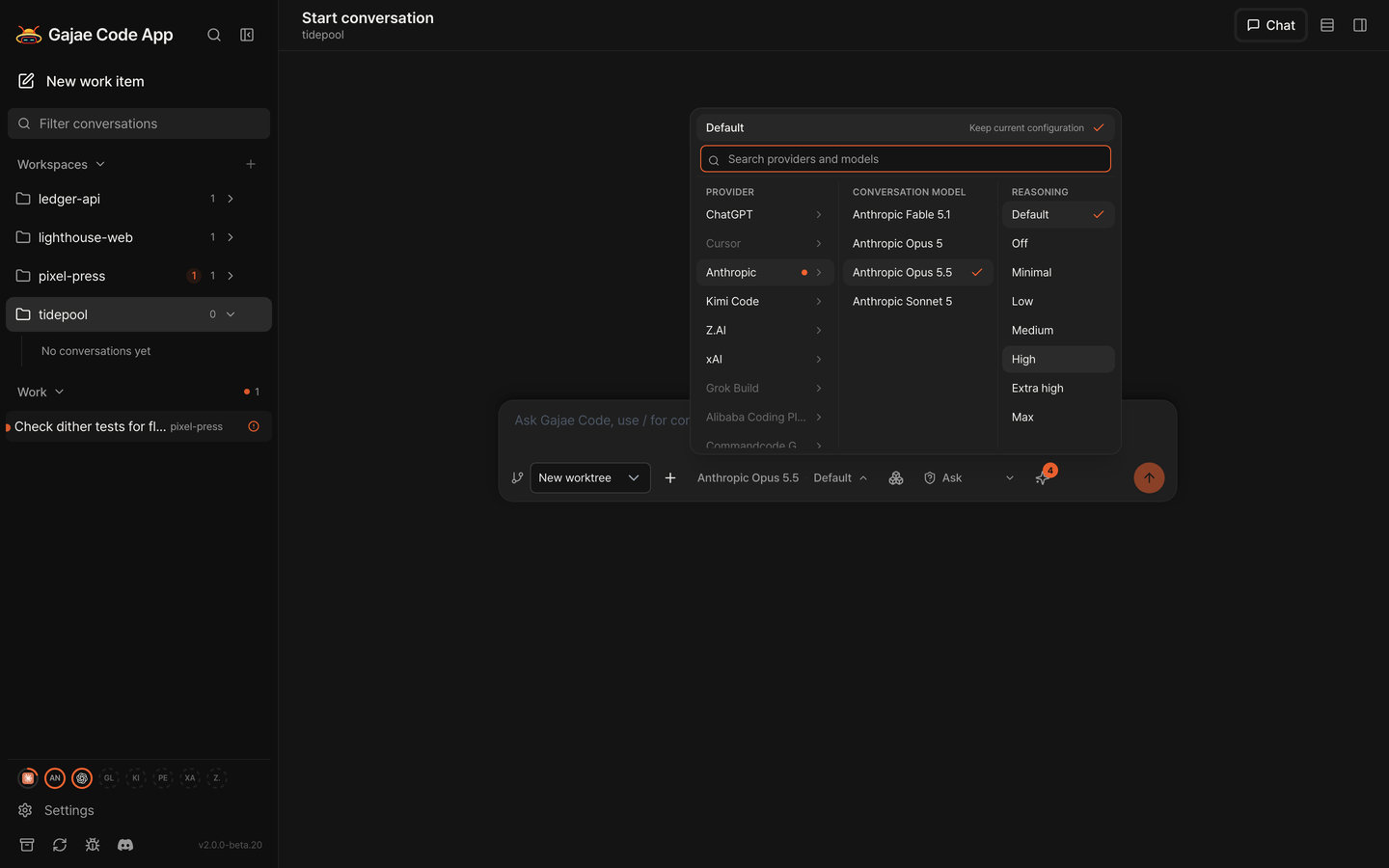Viewport: 1389px width, 868px height.
Task: Click the New work item button
Action: point(81,81)
